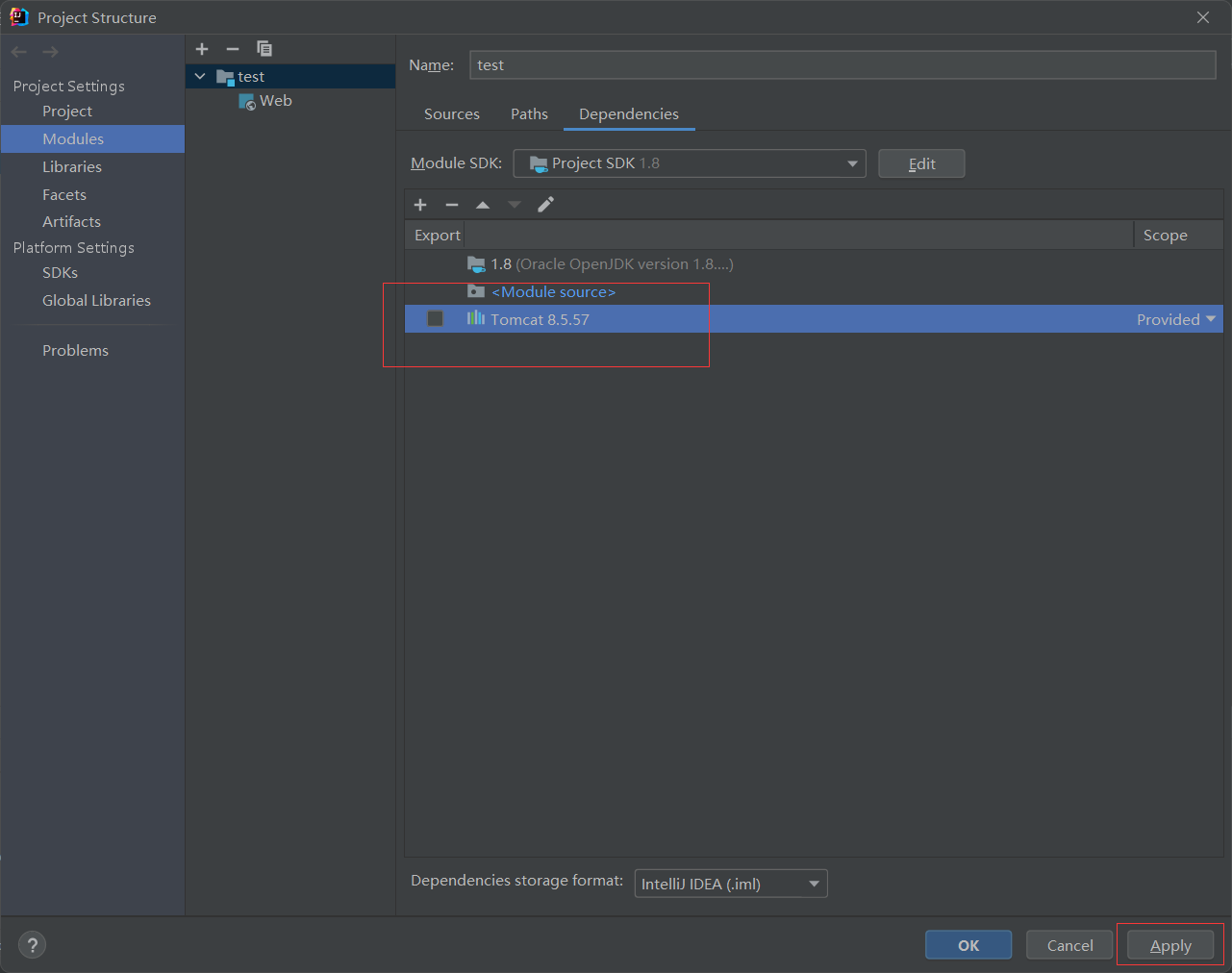Click the 1.8 JDK folder icon
The height and width of the screenshot is (973, 1232).
[476, 264]
